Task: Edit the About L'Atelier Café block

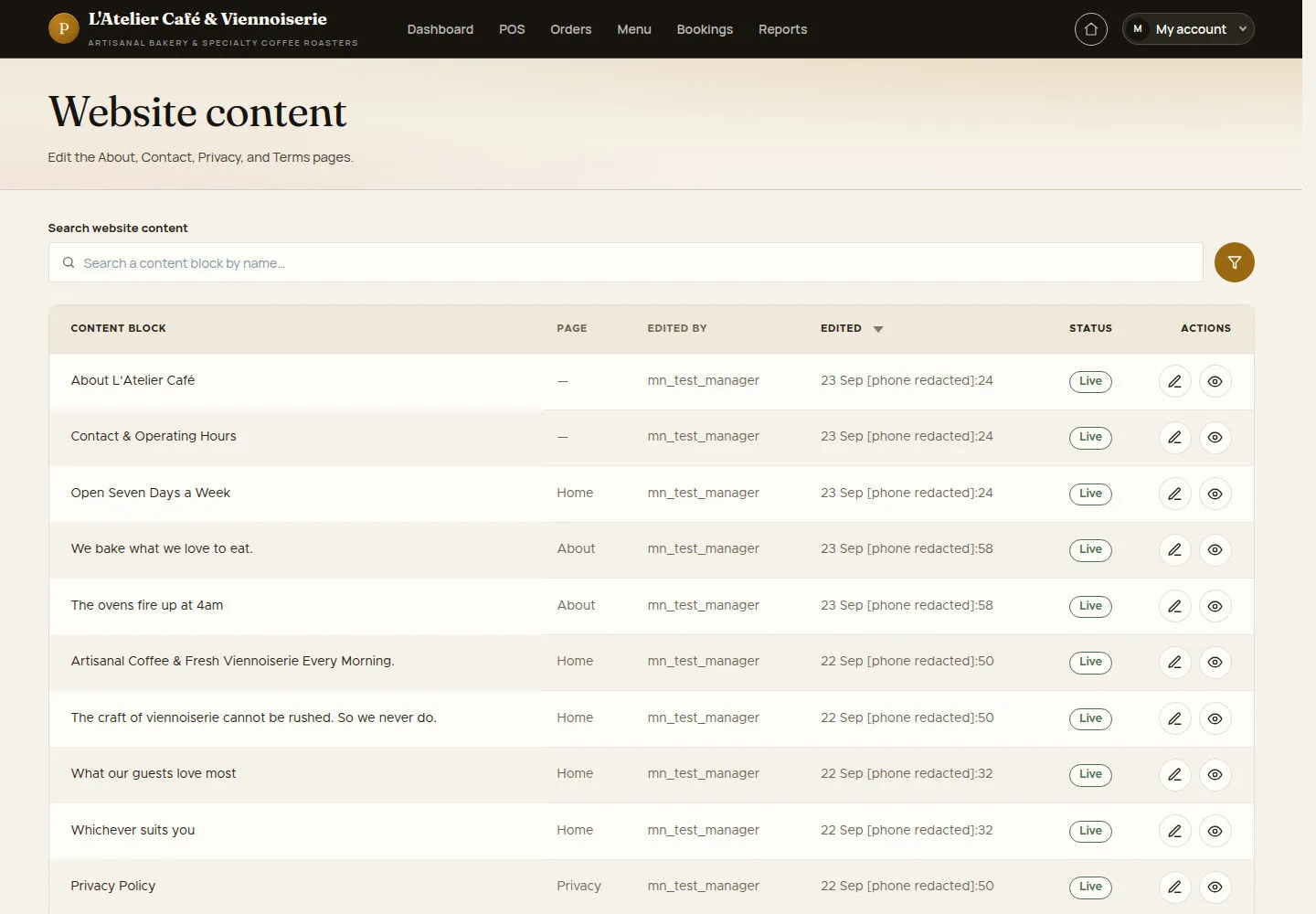Action: pyautogui.click(x=1174, y=381)
